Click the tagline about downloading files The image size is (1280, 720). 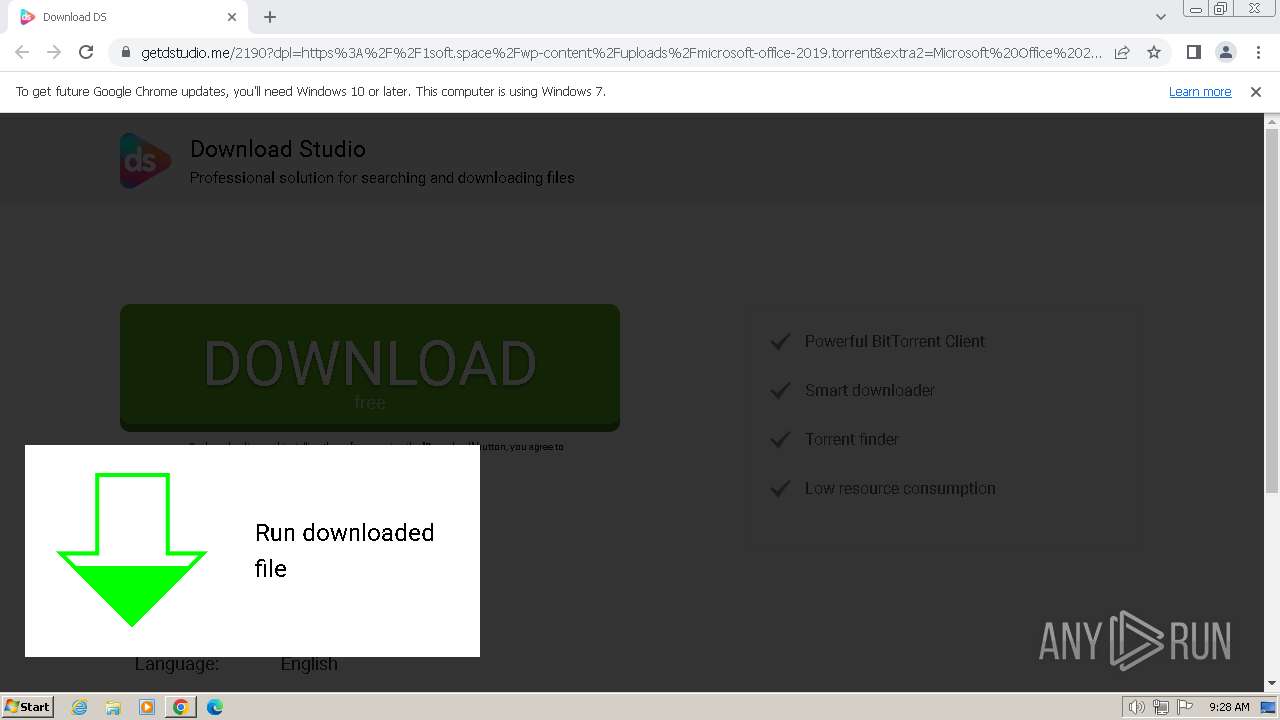click(x=382, y=178)
